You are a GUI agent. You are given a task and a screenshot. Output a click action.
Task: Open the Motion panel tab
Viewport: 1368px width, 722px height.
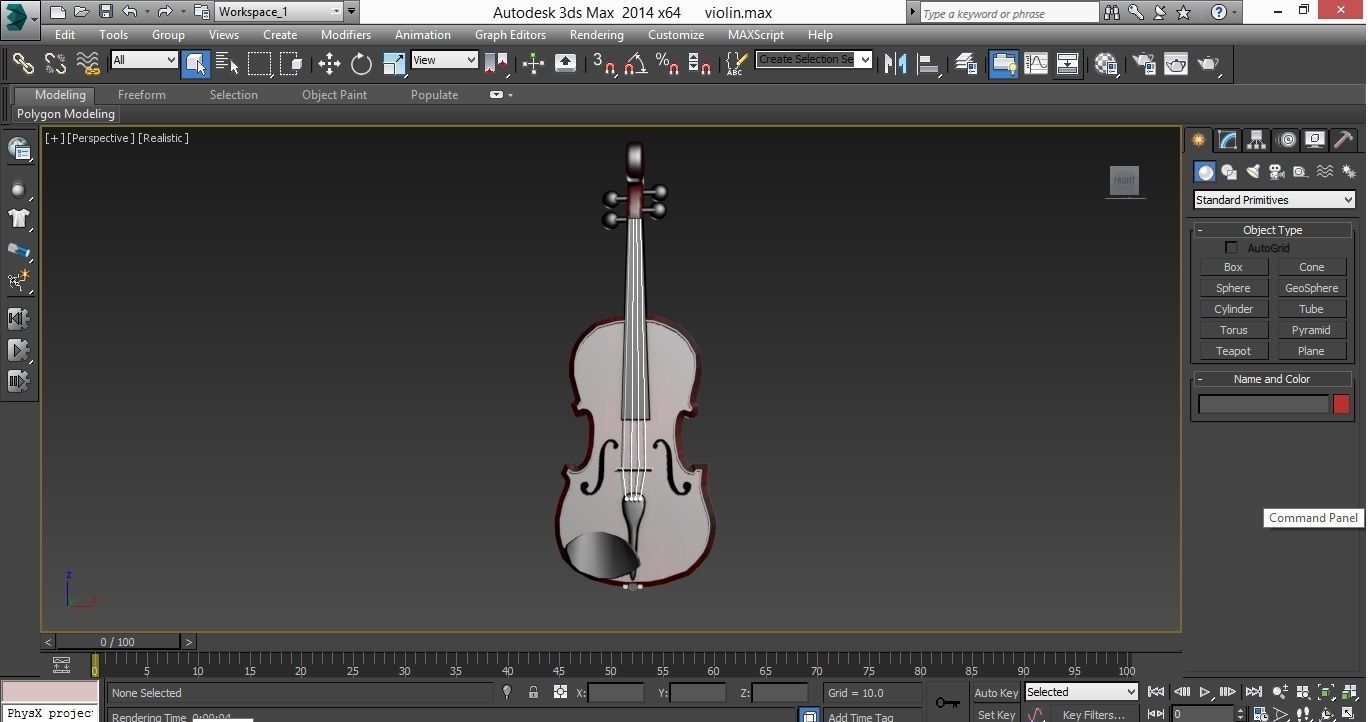[1286, 140]
